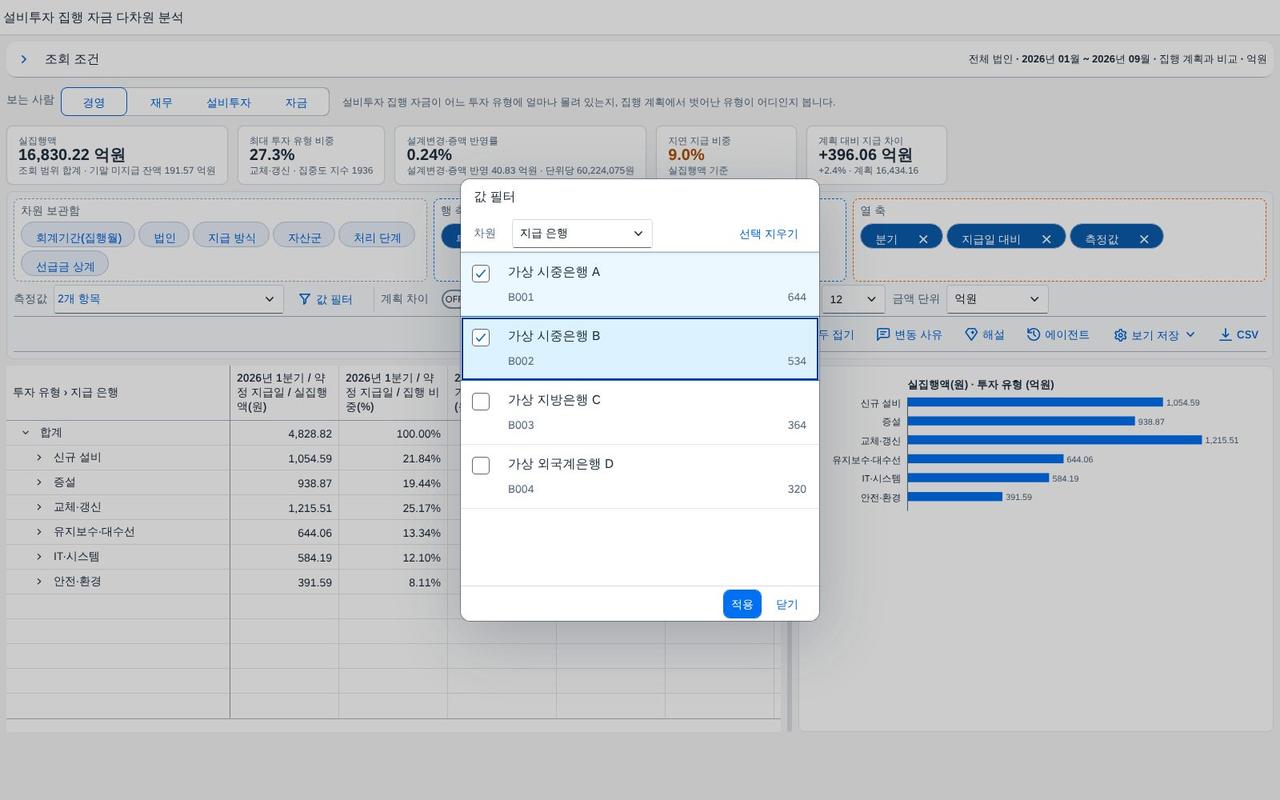Image resolution: width=1280 pixels, height=800 pixels.
Task: Expand the 조회 조건 panel chevron
Action: [x=23, y=60]
